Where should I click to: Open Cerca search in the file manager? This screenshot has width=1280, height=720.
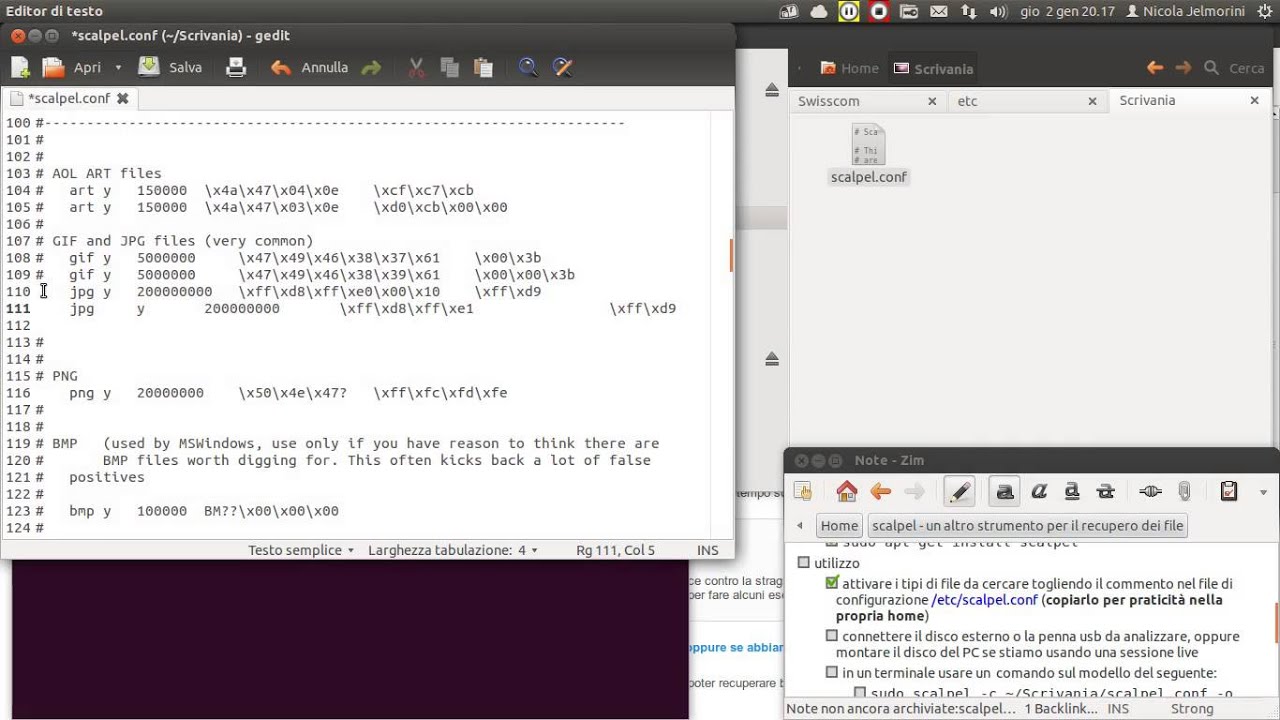[1236, 68]
